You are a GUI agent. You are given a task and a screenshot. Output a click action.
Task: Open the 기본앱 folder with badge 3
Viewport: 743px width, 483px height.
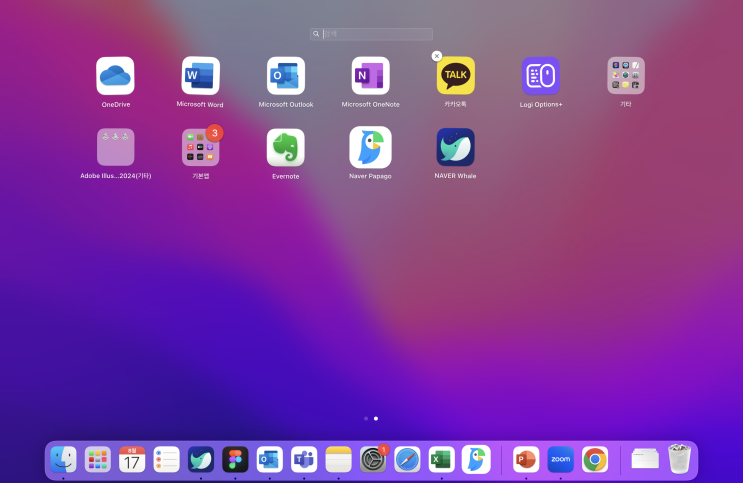pyautogui.click(x=200, y=147)
